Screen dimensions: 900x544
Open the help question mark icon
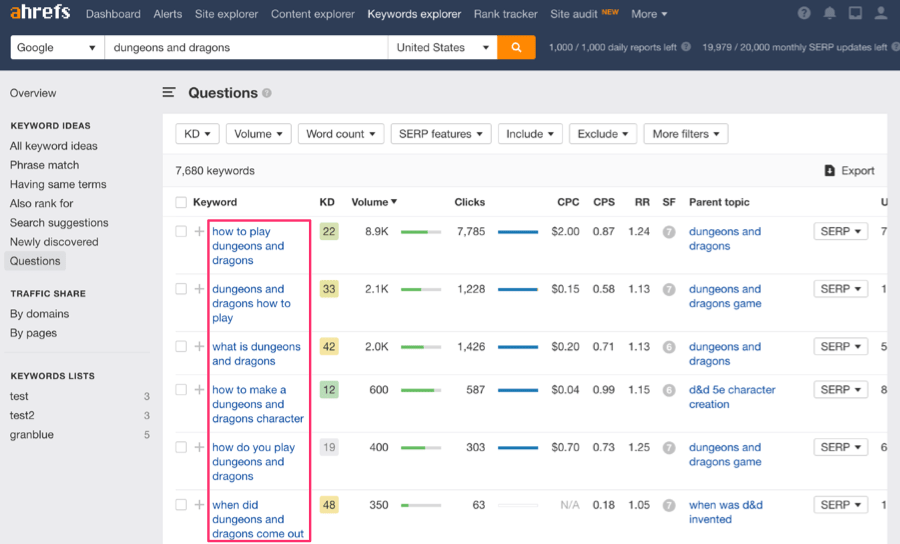click(x=804, y=13)
